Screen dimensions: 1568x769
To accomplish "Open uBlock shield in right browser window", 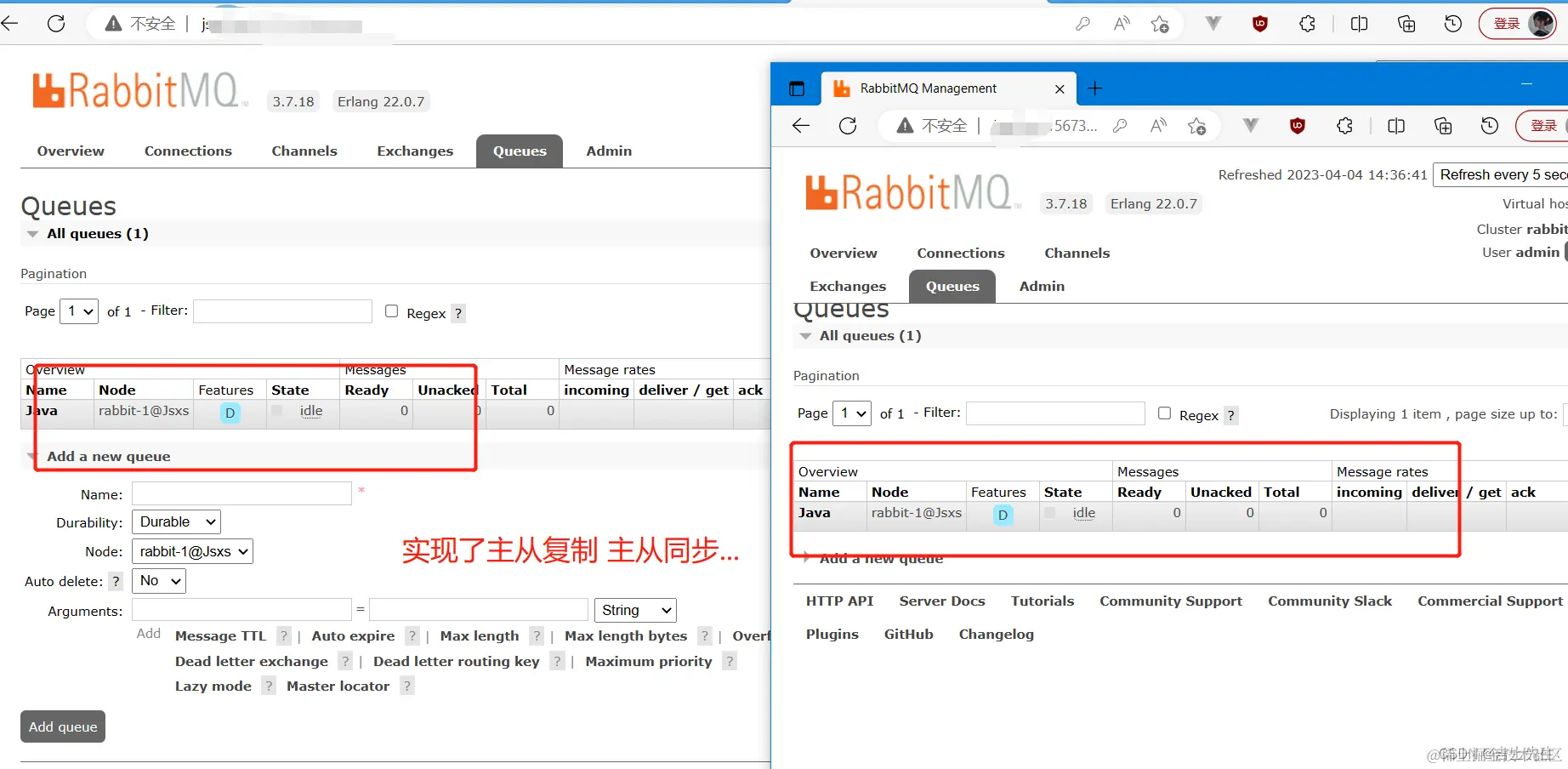I will [1298, 126].
